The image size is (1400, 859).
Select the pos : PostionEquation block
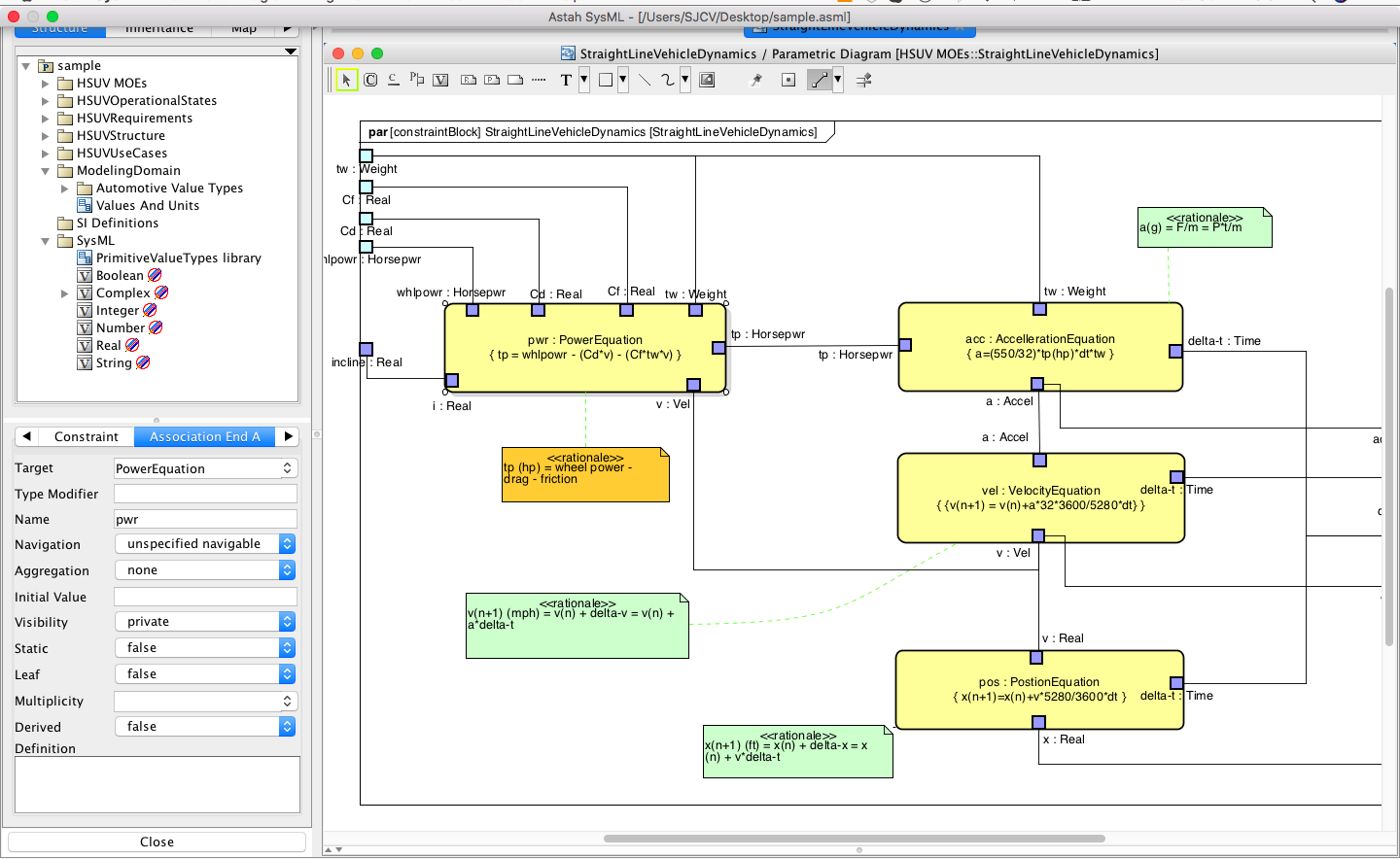[1039, 690]
